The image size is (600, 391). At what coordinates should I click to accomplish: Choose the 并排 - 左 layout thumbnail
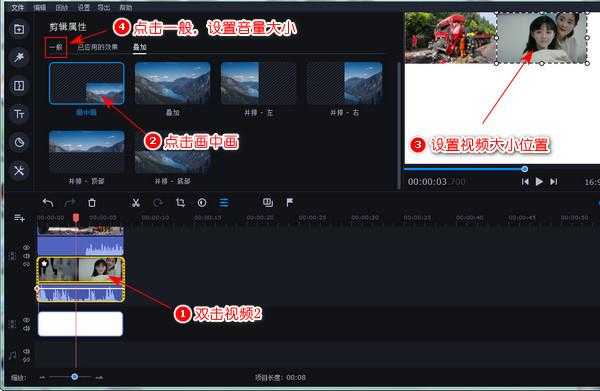click(259, 84)
